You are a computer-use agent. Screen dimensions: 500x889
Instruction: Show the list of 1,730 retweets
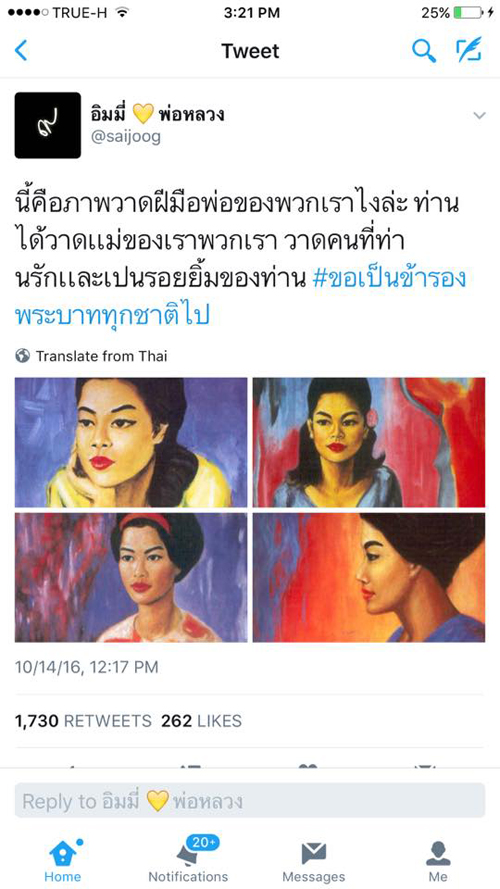tap(83, 721)
